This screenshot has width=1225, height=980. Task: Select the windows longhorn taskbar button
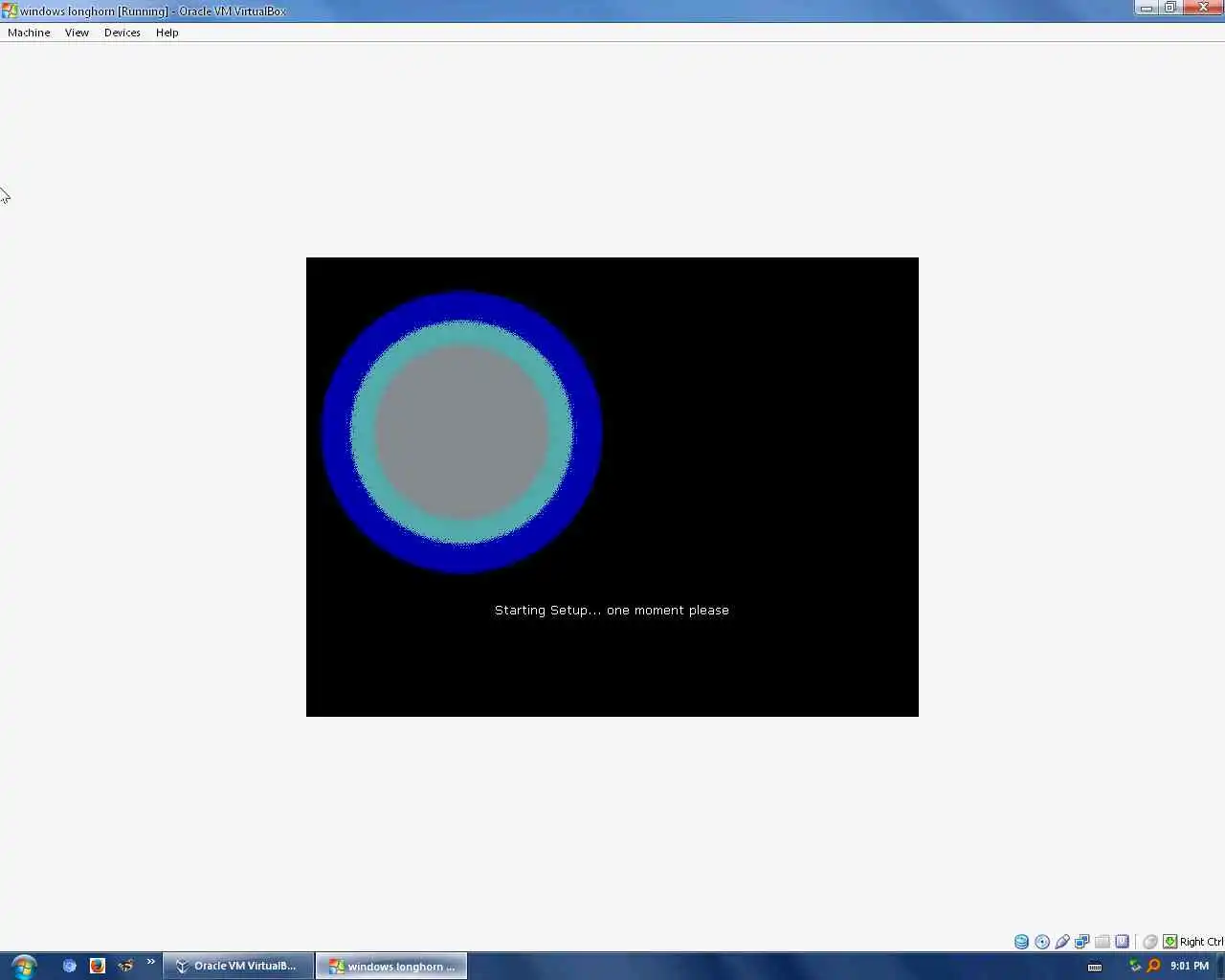tap(391, 966)
